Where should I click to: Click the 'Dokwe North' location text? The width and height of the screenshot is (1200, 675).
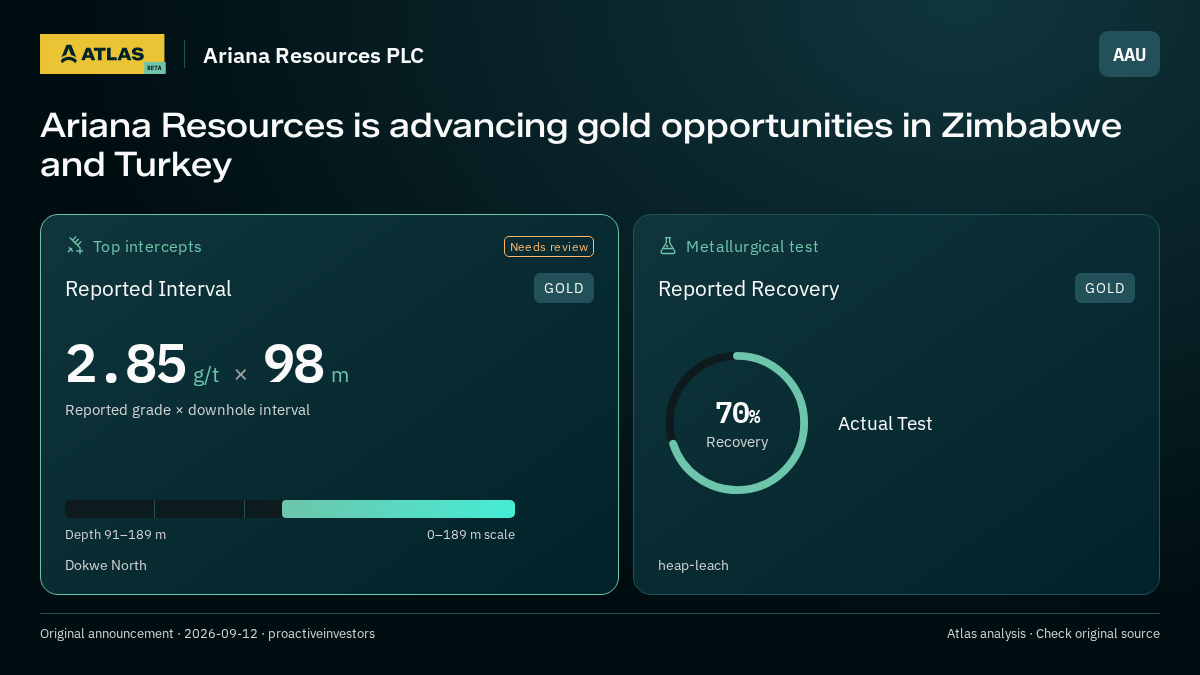pos(106,566)
